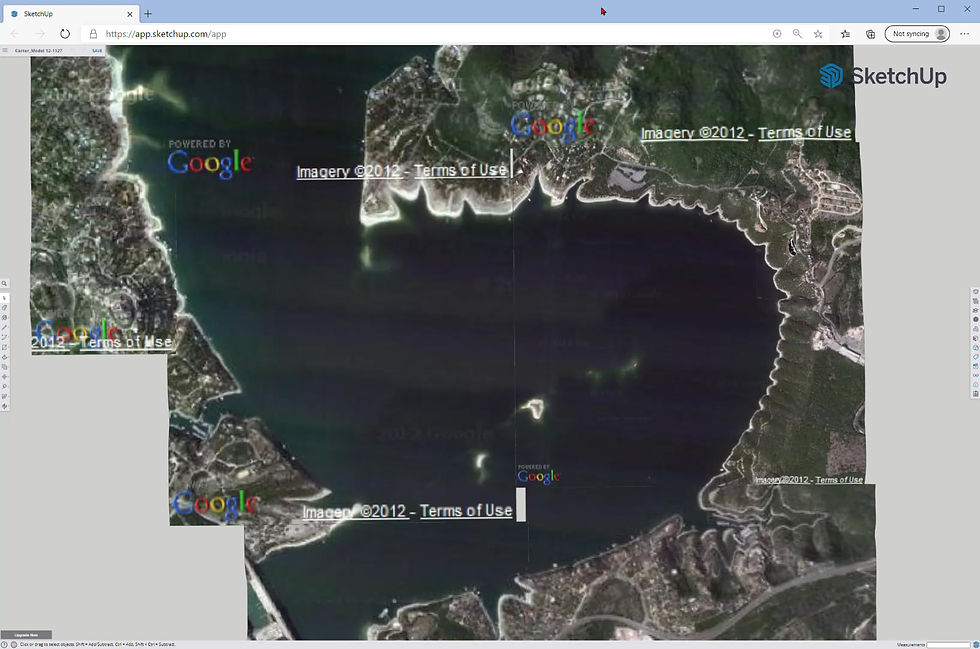Click the Measurements input box
The image size is (980, 649).
coord(948,645)
